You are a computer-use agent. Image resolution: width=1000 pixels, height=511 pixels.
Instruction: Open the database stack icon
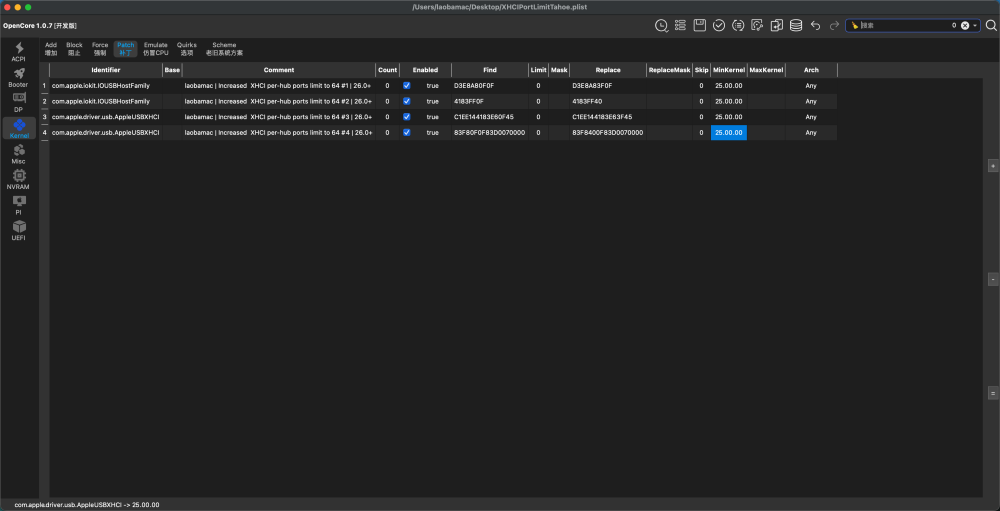click(796, 26)
